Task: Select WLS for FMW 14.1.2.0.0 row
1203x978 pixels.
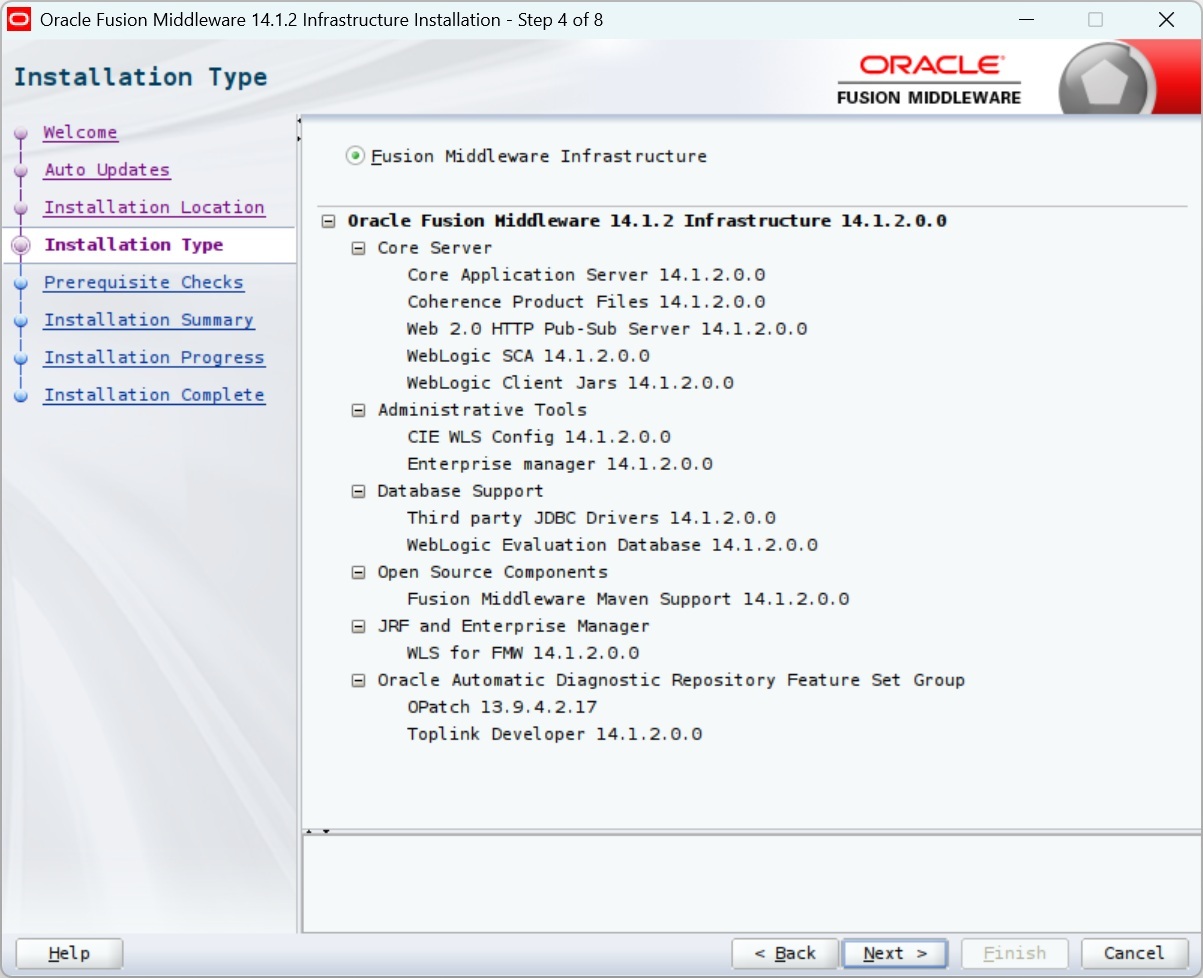Action: 523,653
